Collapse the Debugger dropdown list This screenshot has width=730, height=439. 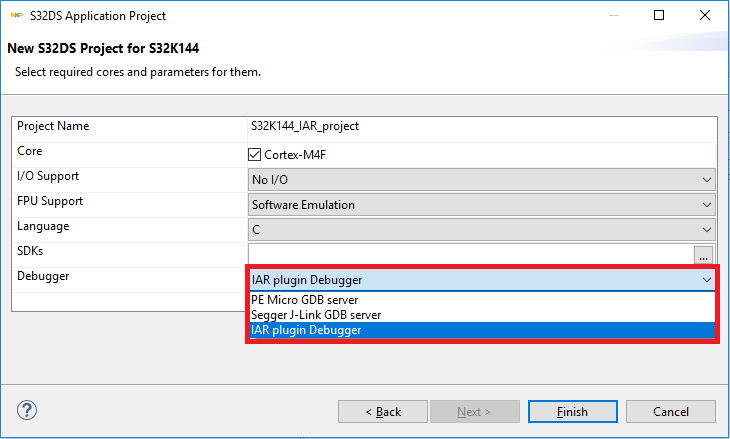(707, 280)
